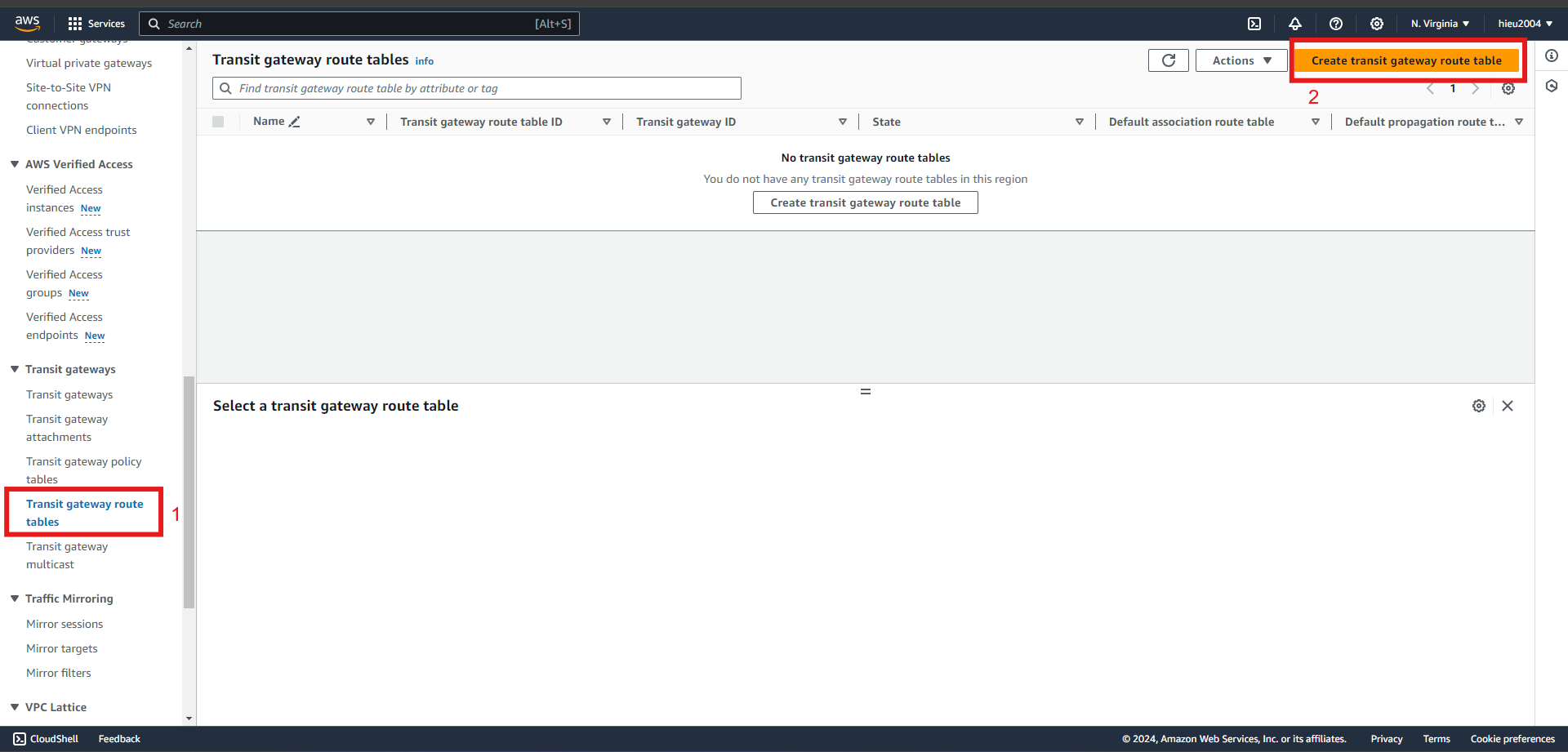This screenshot has width=1568, height=752.
Task: Sort by the State column
Action: [x=1080, y=122]
